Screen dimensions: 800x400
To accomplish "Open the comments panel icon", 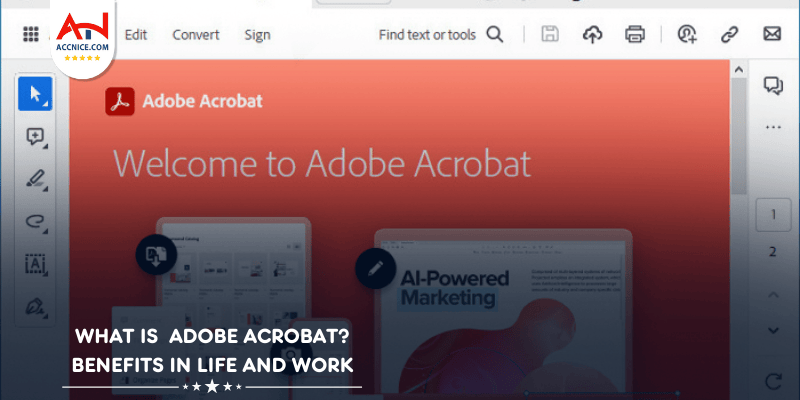I will pyautogui.click(x=773, y=85).
